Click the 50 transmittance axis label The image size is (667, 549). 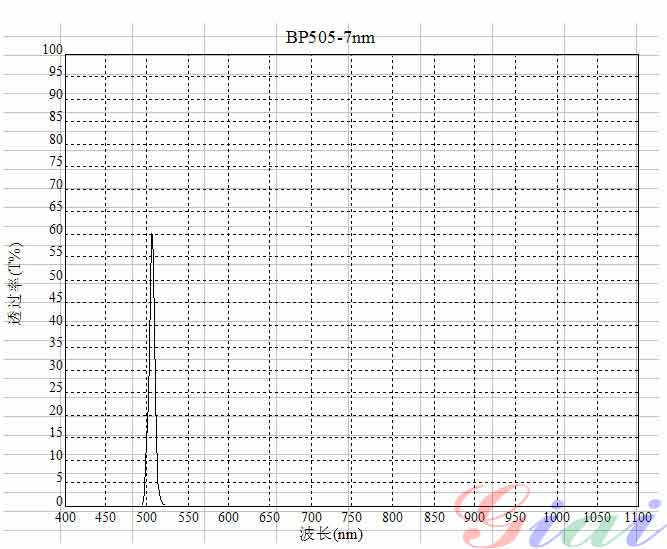pyautogui.click(x=56, y=276)
